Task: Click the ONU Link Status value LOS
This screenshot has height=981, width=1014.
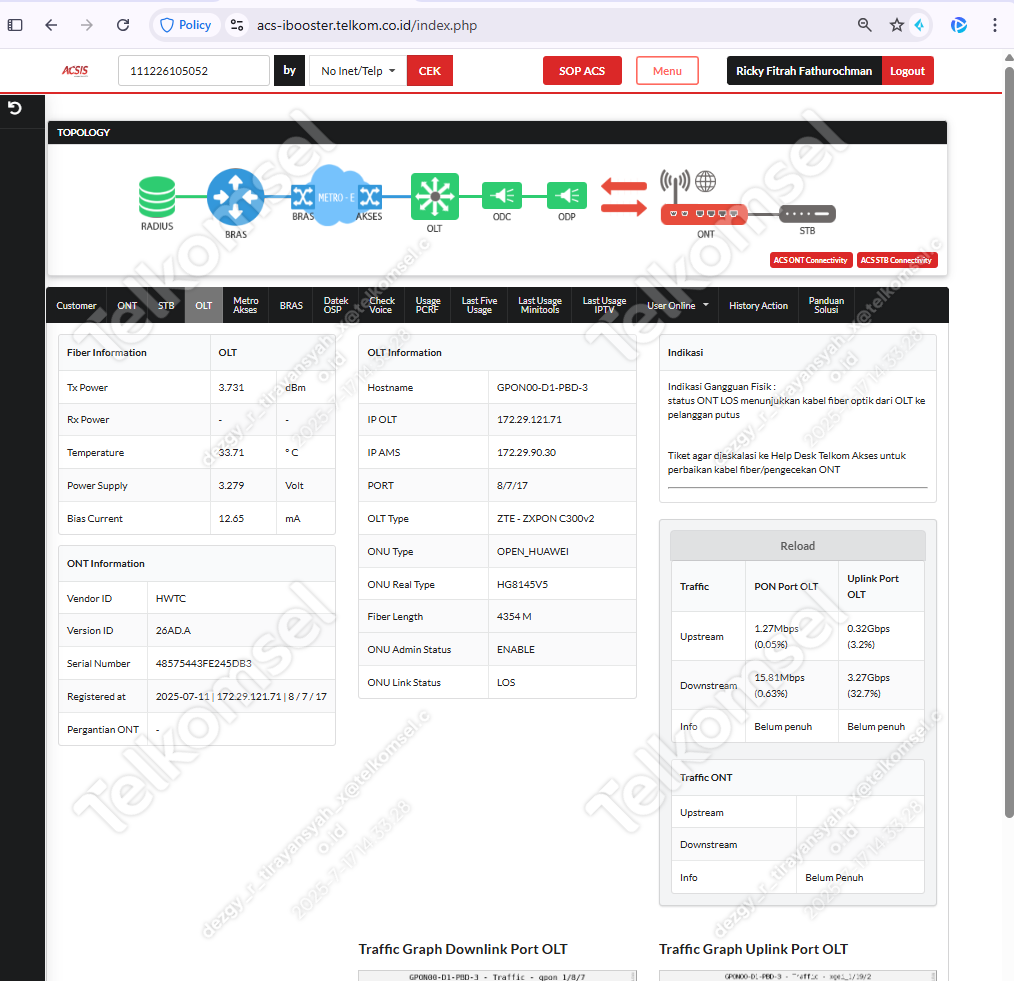Action: coord(506,682)
